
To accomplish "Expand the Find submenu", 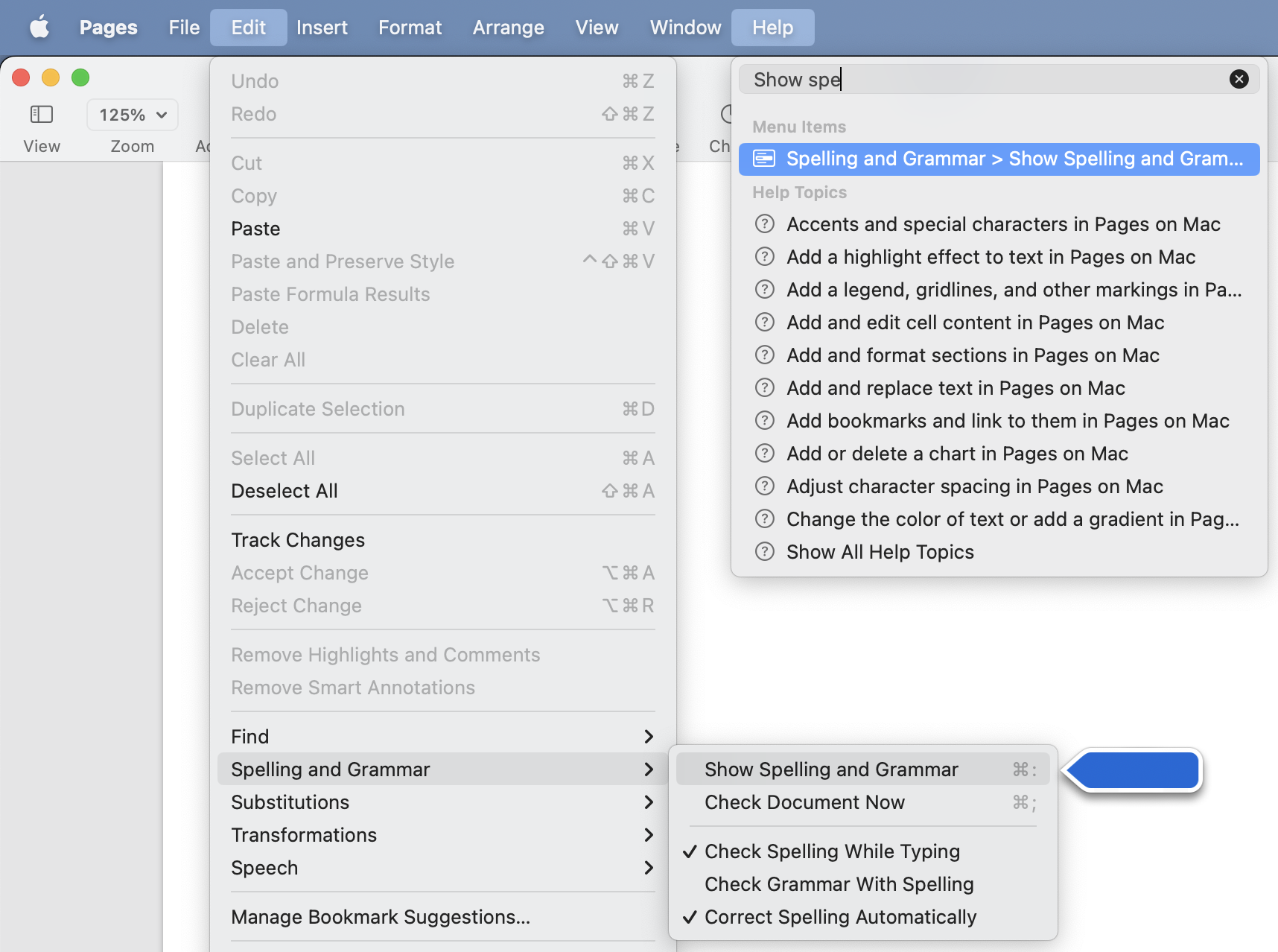I will click(443, 737).
